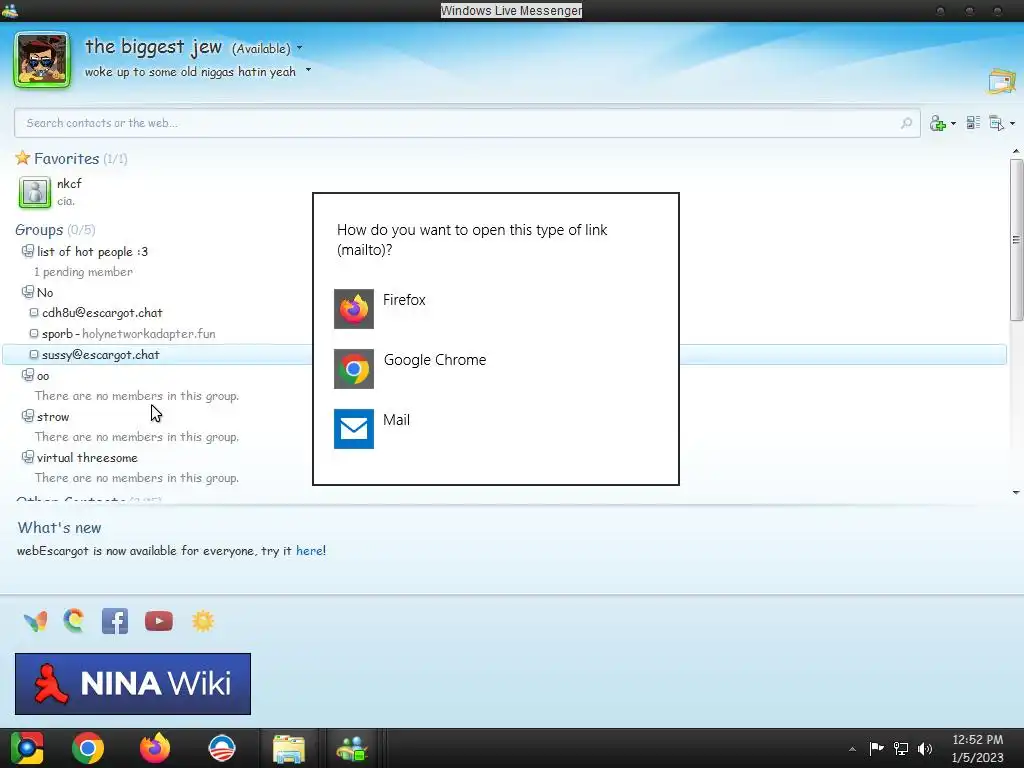Show hidden tray icons arrow
1024x768 pixels.
(852, 749)
